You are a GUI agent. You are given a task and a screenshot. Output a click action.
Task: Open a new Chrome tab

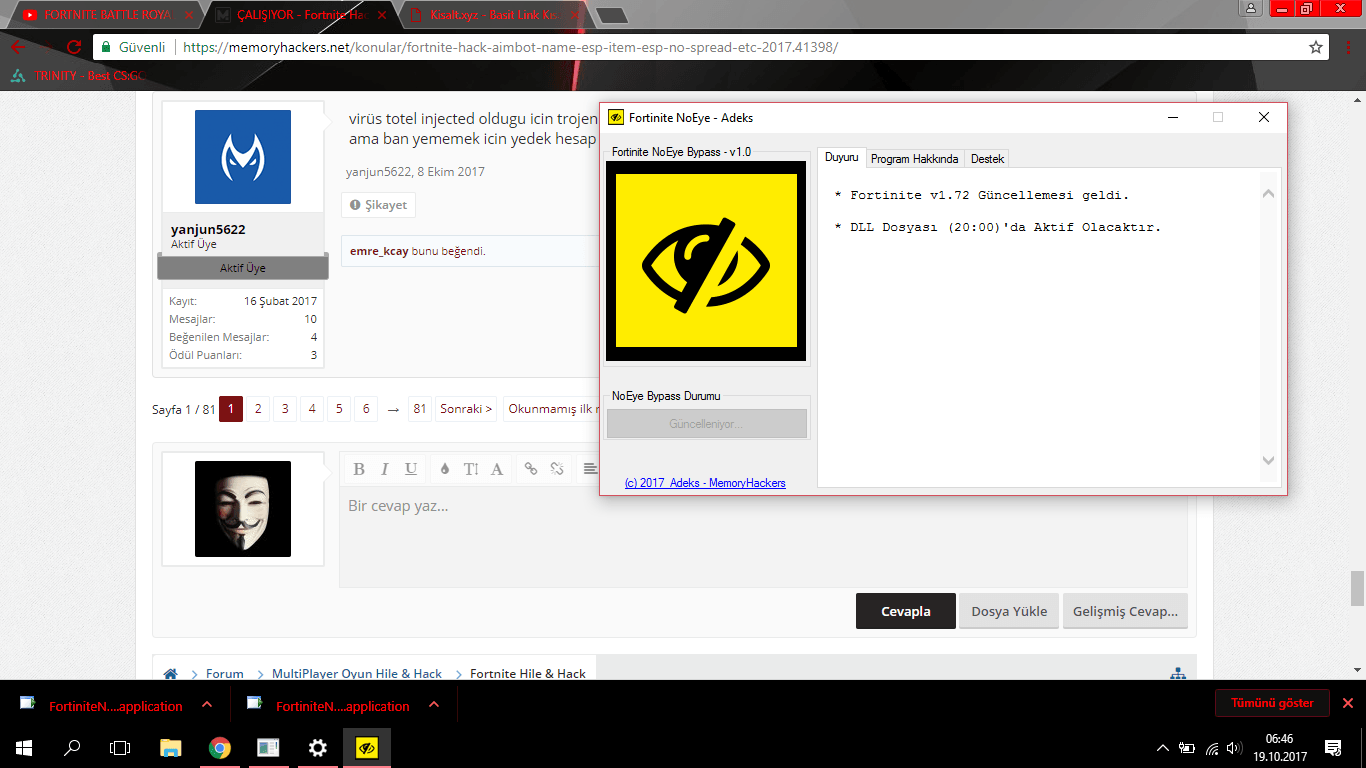click(x=611, y=15)
